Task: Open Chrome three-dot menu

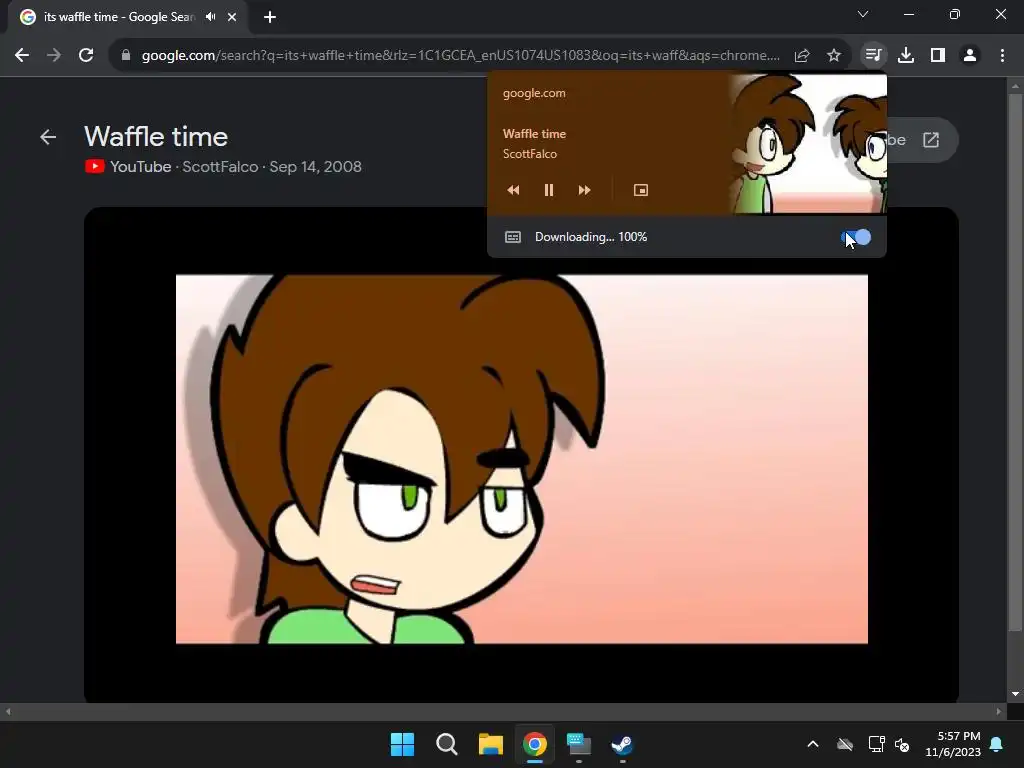Action: pyautogui.click(x=1002, y=56)
